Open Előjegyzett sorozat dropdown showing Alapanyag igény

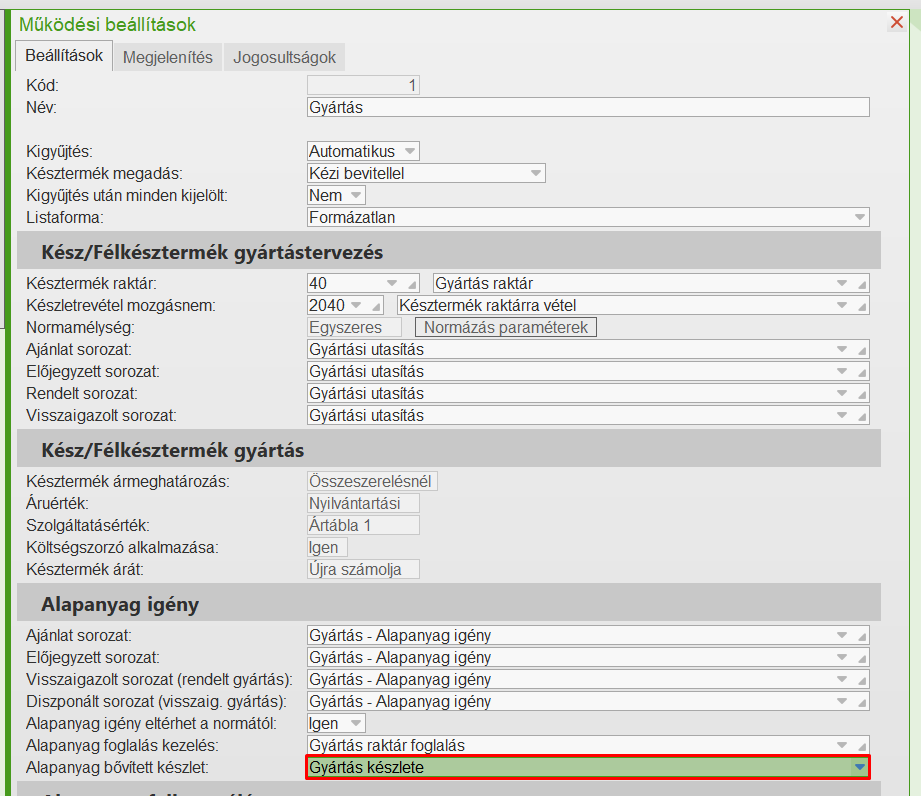point(842,657)
